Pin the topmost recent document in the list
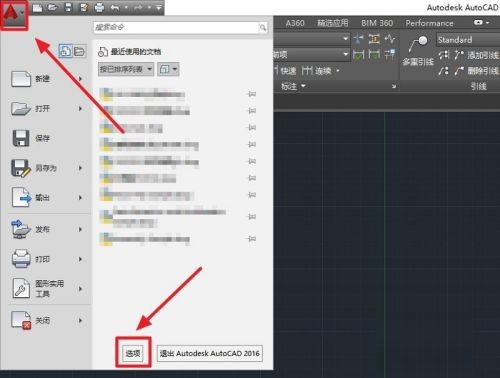Image resolution: width=500 pixels, height=378 pixels. click(252, 94)
